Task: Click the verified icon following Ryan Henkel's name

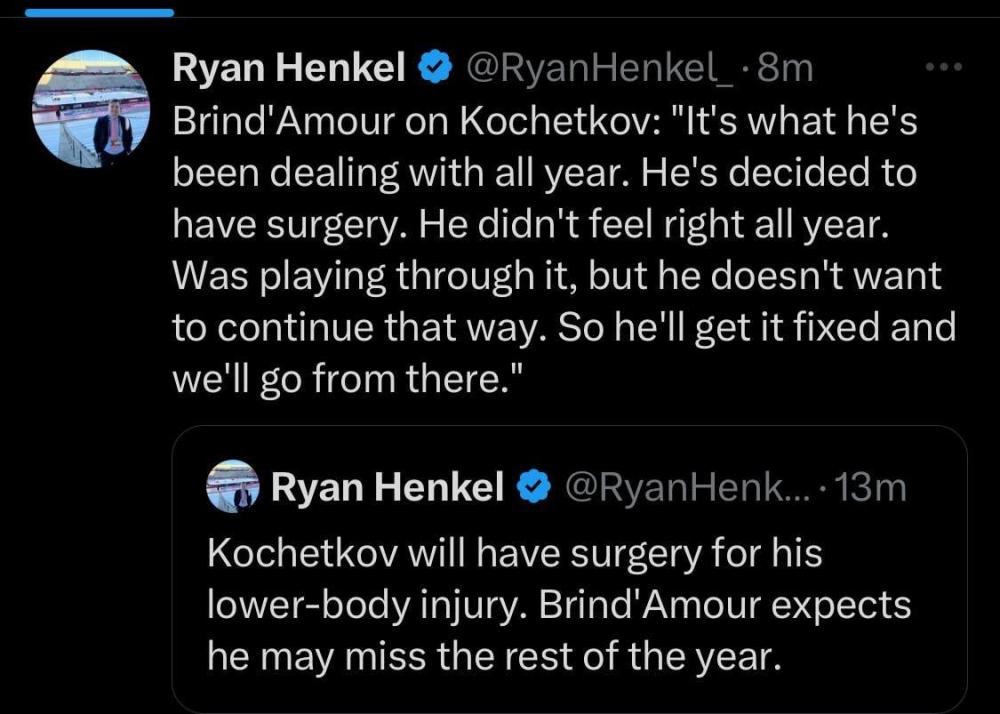Action: [x=433, y=68]
